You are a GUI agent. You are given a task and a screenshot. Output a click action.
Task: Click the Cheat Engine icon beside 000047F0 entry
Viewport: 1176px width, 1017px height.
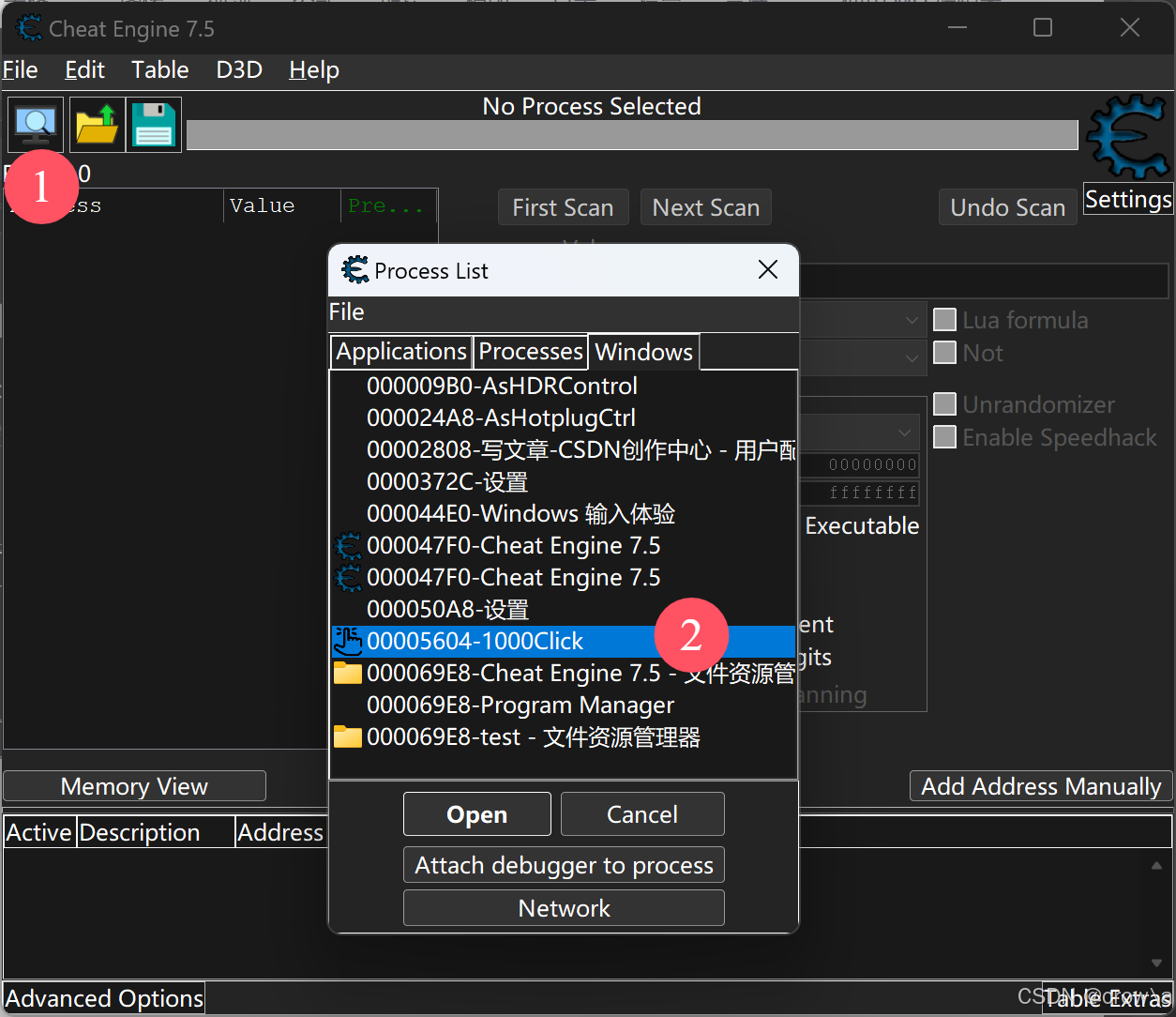(x=348, y=545)
